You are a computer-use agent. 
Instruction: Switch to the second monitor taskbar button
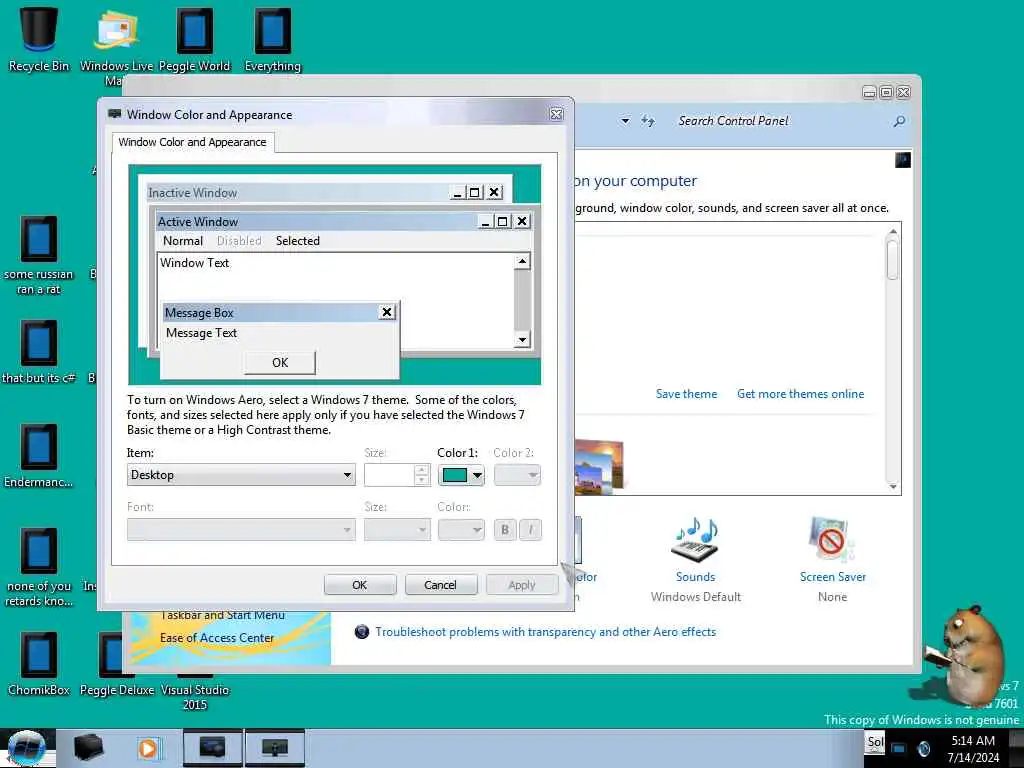coord(275,748)
